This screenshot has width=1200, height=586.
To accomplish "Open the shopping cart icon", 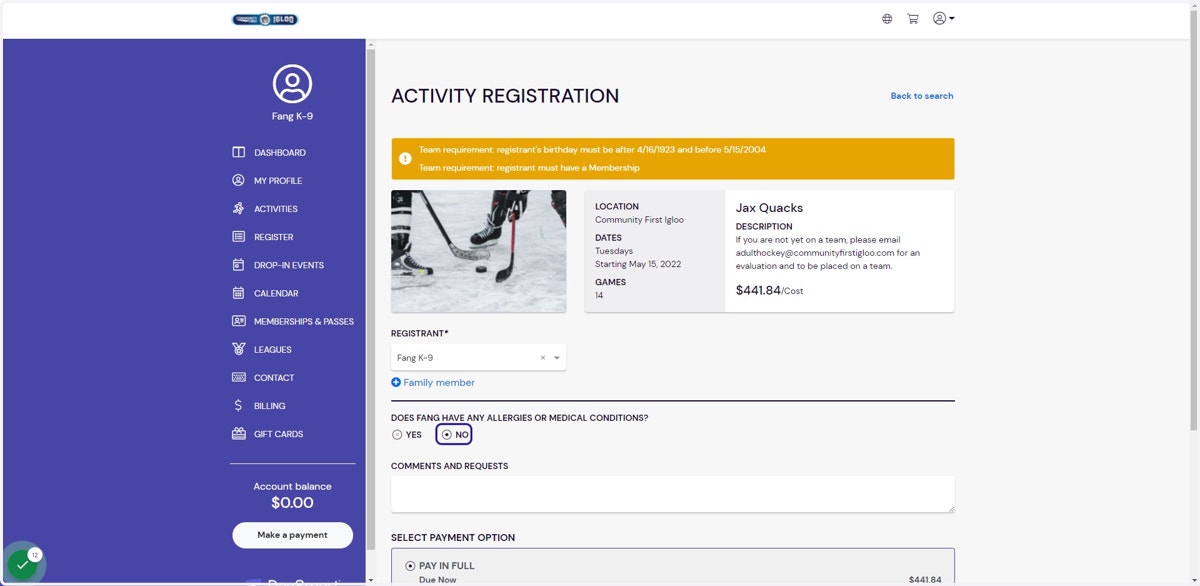I will click(x=913, y=19).
